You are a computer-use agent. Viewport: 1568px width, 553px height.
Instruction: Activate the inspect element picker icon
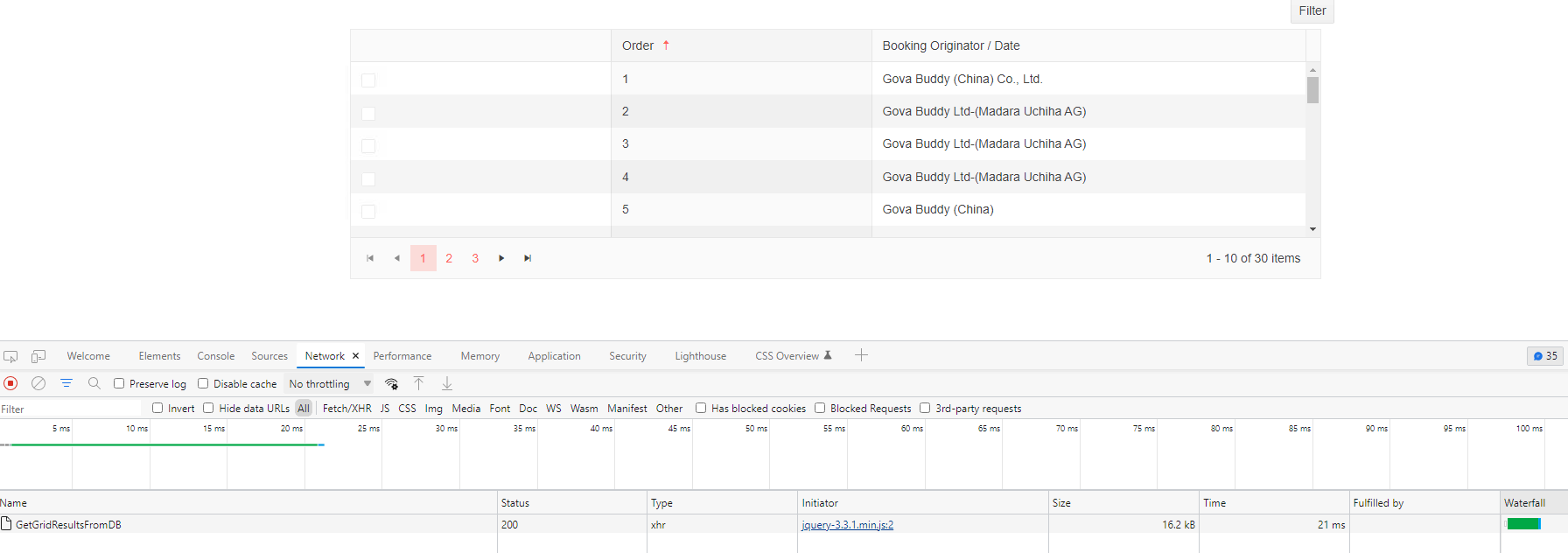point(10,356)
